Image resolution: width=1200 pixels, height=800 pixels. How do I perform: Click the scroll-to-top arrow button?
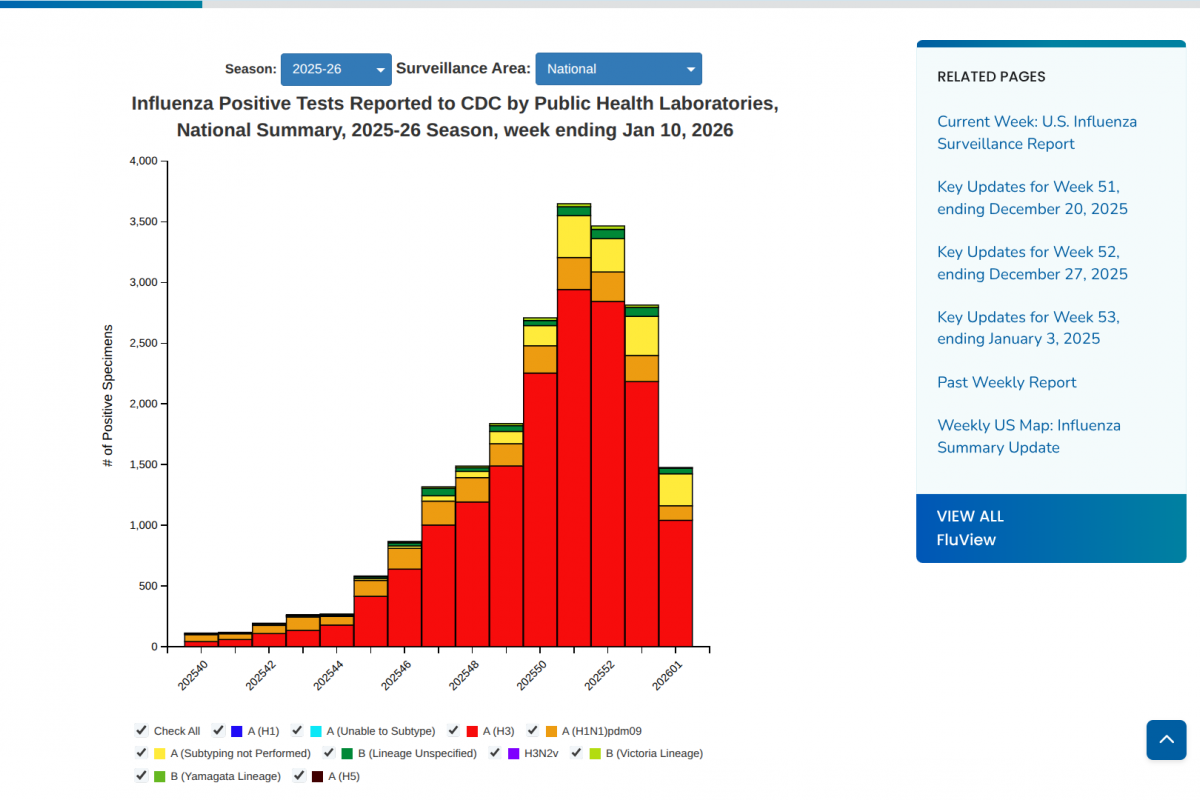click(x=1166, y=740)
